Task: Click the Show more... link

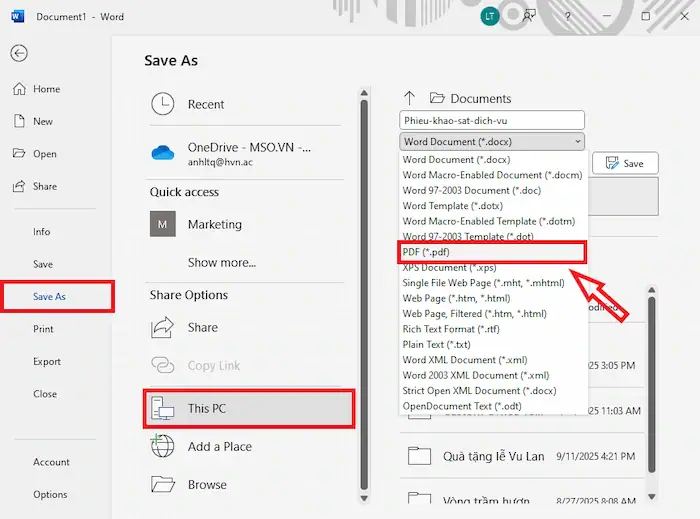Action: coord(221,263)
